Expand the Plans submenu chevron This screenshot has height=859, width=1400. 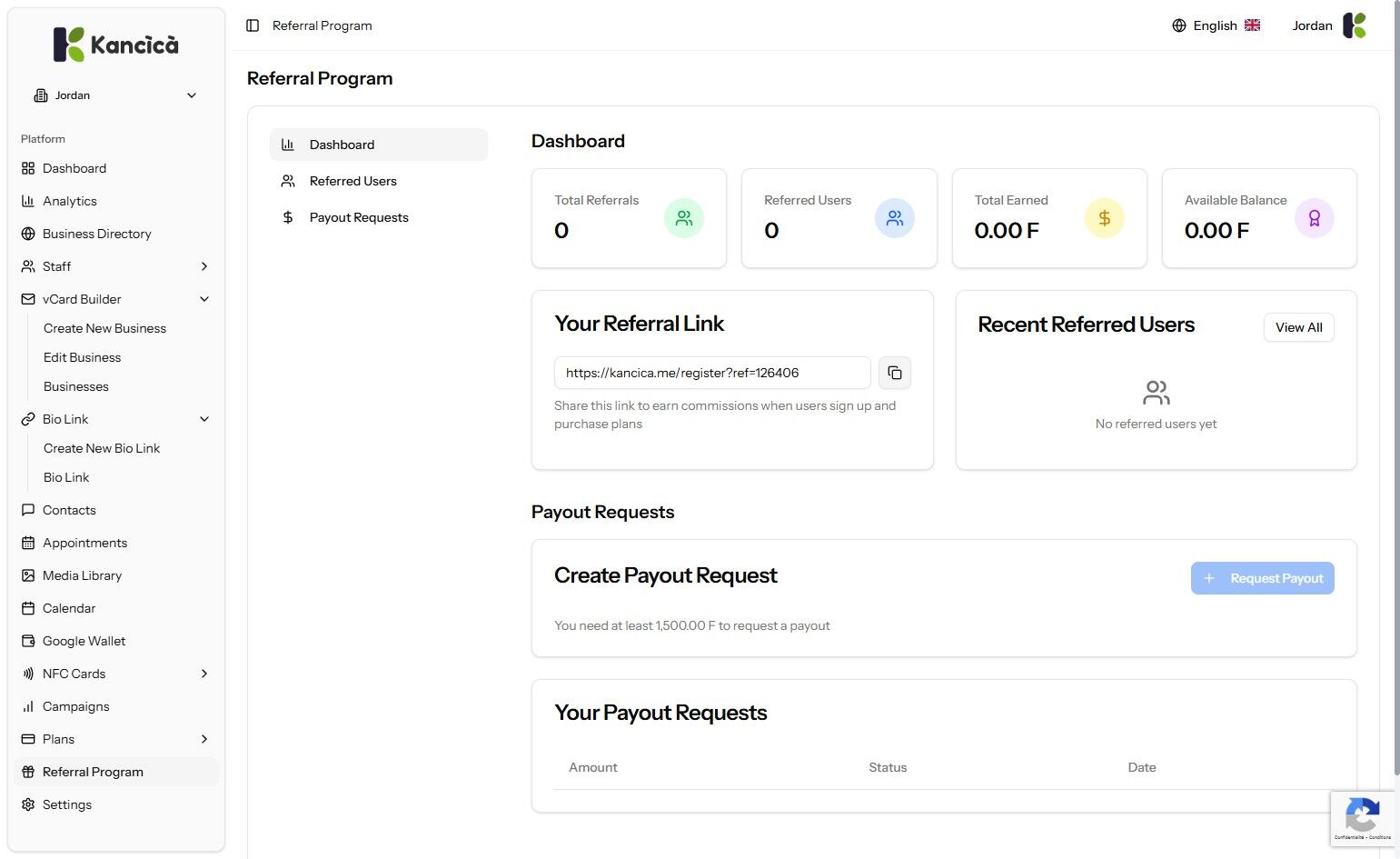[x=204, y=739]
